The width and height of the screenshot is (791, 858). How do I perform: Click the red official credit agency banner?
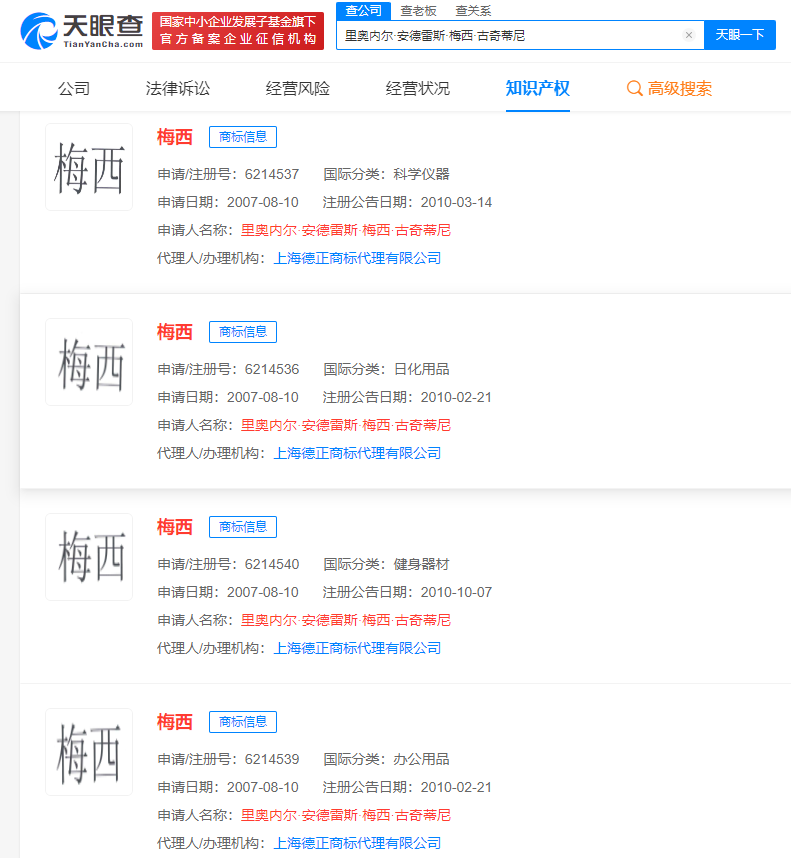238,31
